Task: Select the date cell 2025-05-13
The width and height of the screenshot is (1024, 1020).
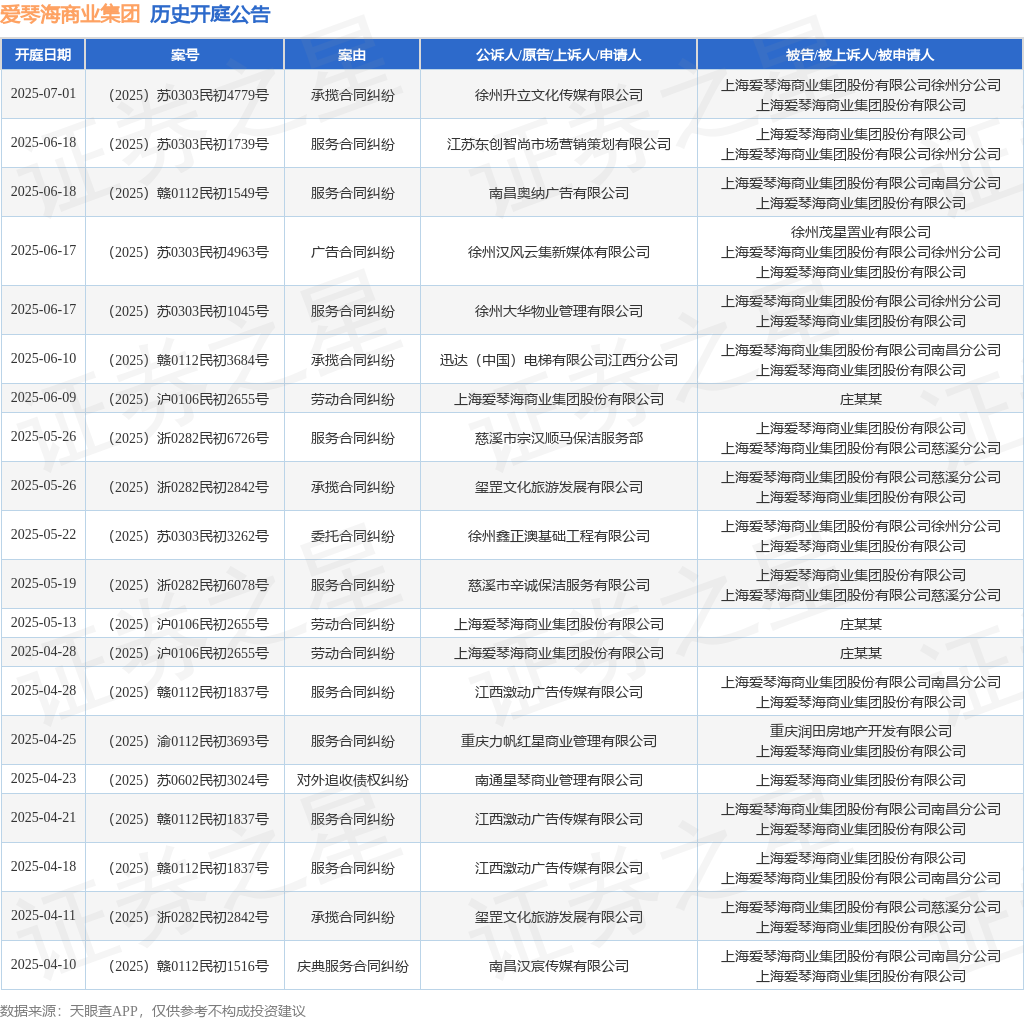Action: coord(43,623)
